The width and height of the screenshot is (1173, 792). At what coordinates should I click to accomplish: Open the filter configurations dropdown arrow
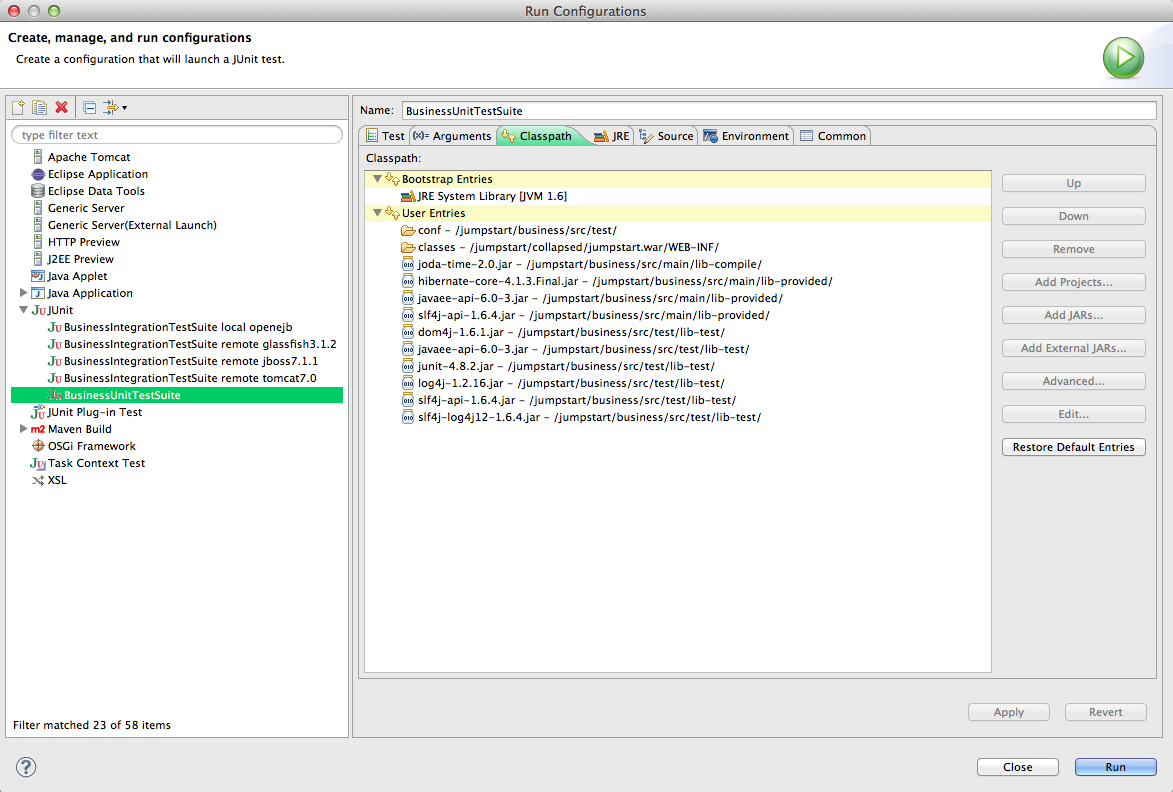124,108
